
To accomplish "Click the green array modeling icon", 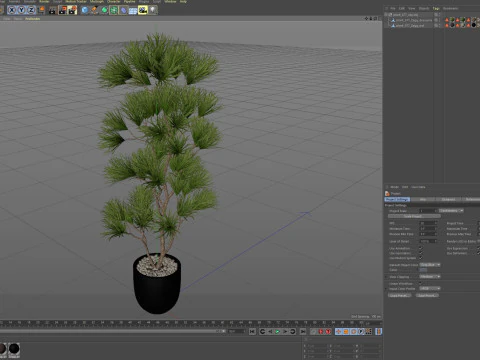I will 114,10.
